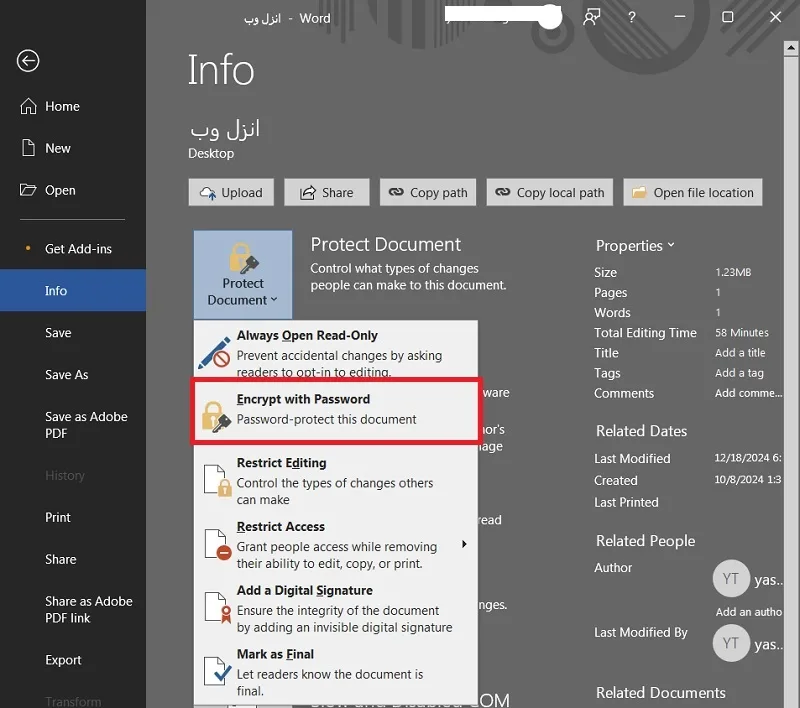Click the New document icon

pos(29,148)
